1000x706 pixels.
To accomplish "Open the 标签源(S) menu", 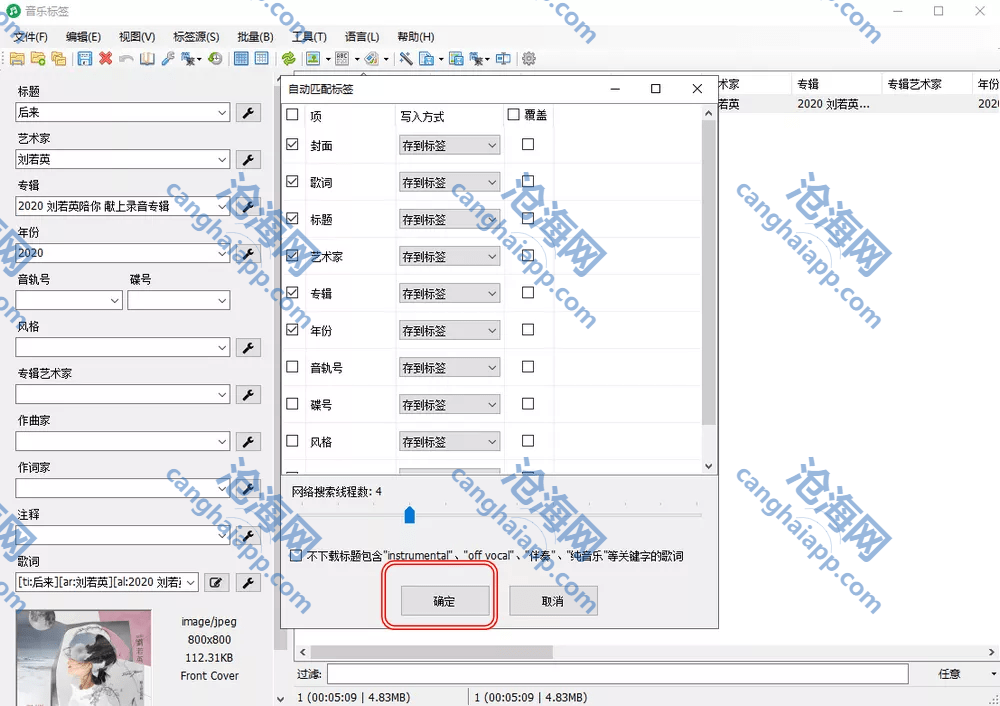I will 195,37.
